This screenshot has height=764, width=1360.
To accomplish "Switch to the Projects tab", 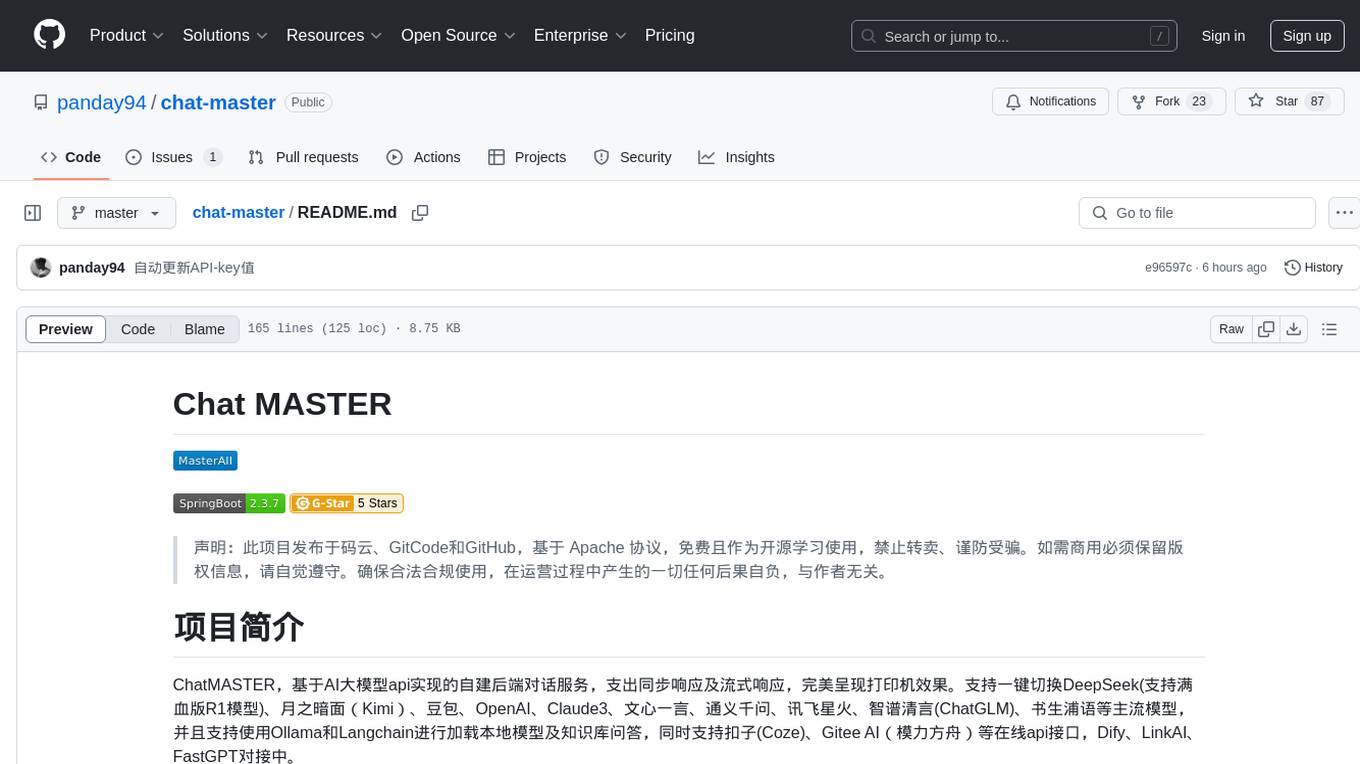I will [527, 157].
